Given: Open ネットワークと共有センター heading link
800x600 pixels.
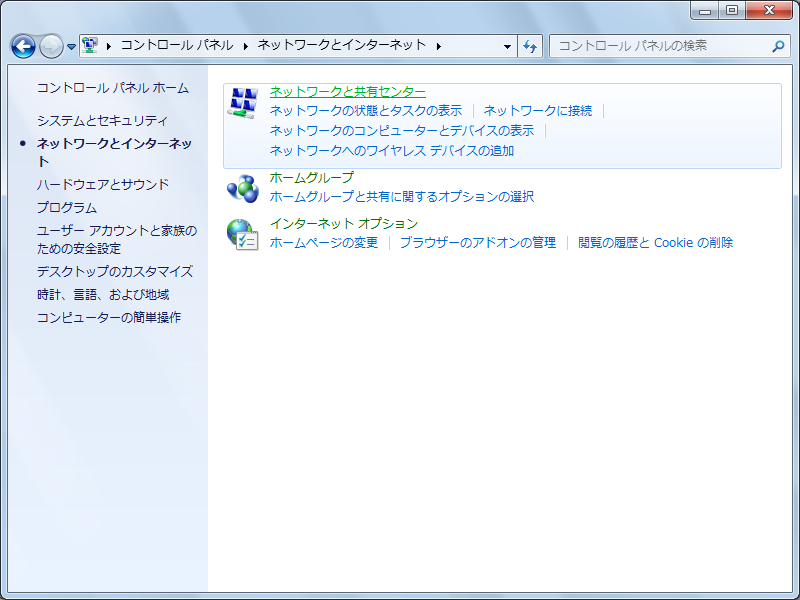Looking at the screenshot, I should point(347,92).
